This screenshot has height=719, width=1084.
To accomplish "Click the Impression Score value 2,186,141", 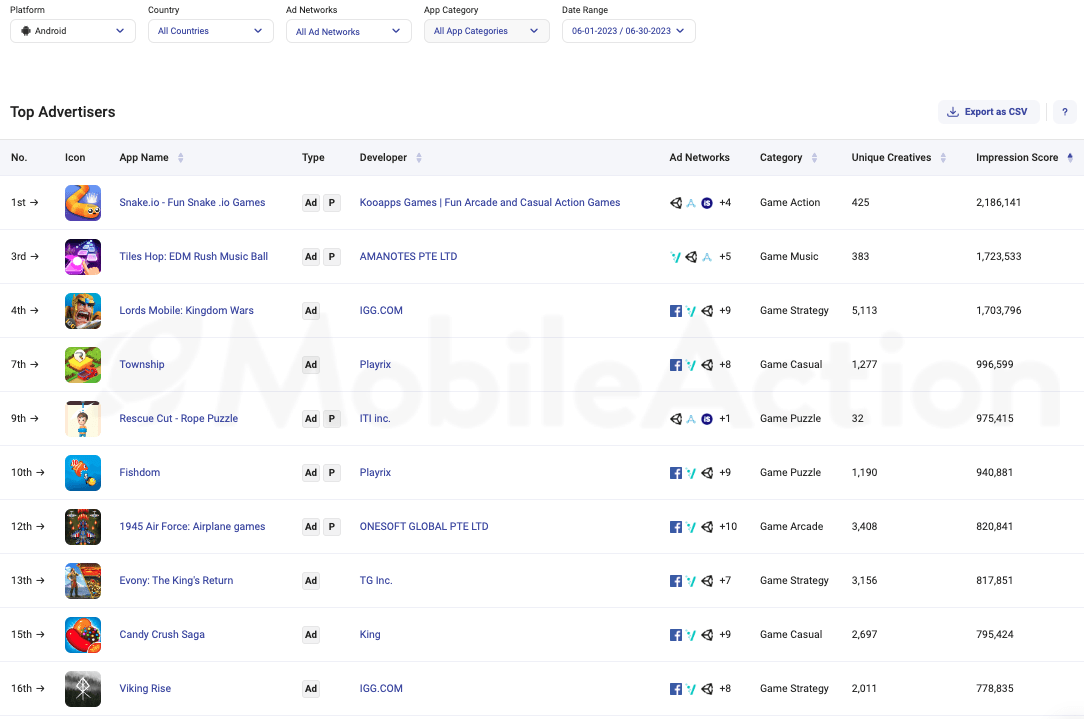I will tap(998, 203).
